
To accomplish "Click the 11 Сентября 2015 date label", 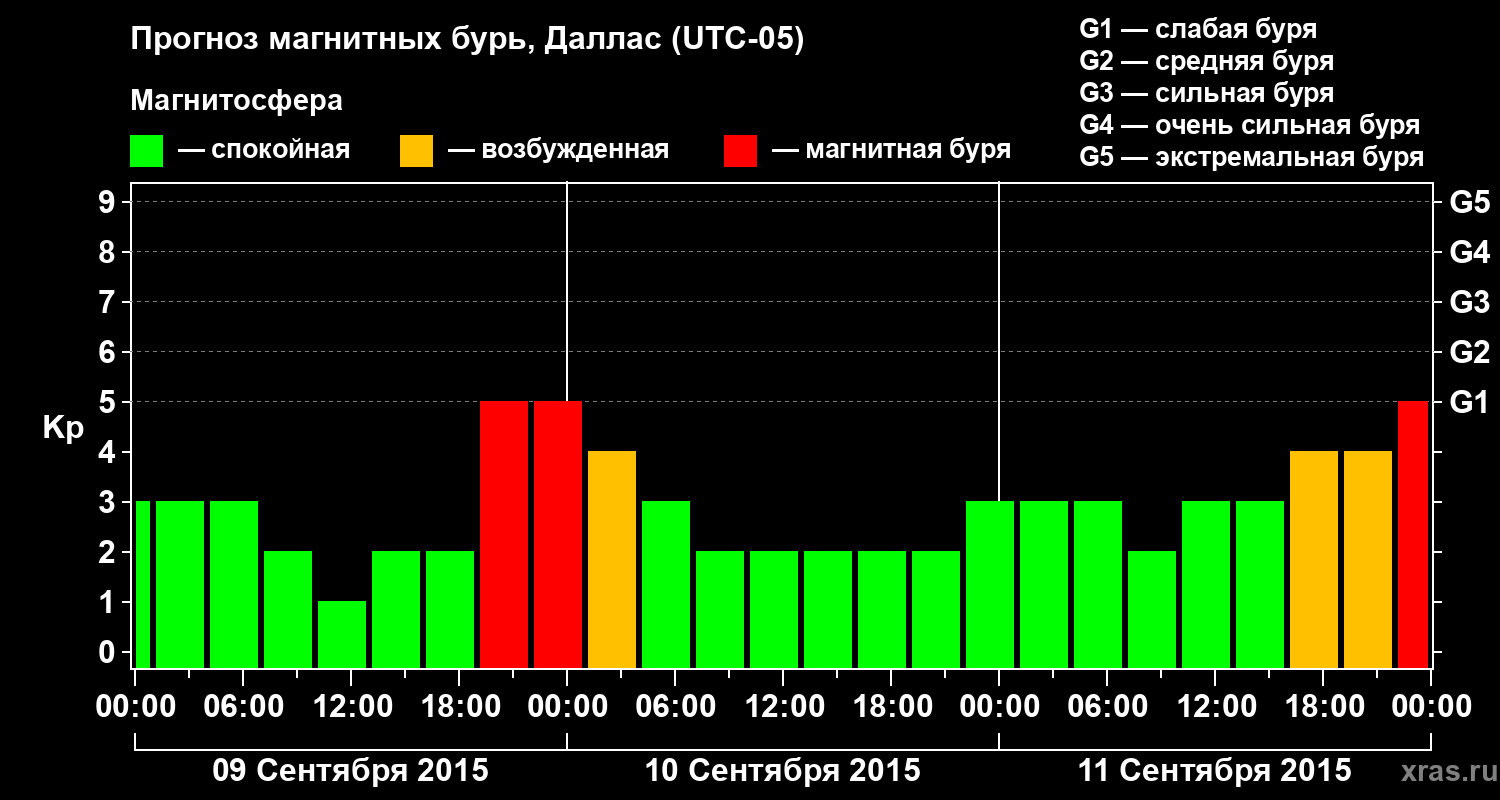I will 1214,771.
